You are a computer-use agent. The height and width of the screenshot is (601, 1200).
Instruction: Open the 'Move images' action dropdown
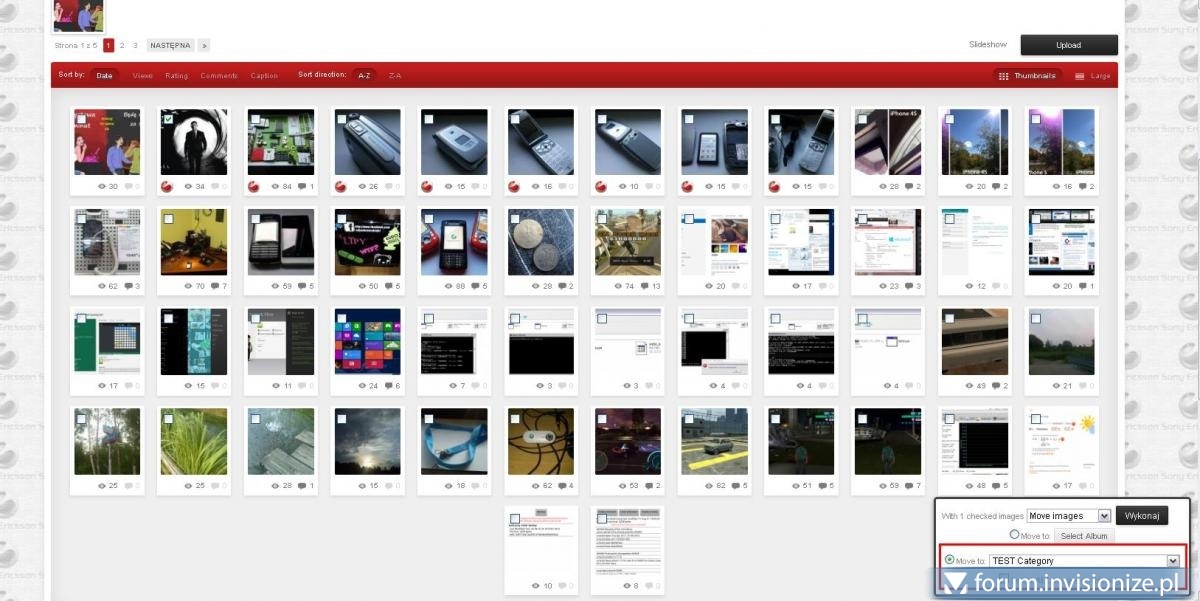[x=1068, y=516]
